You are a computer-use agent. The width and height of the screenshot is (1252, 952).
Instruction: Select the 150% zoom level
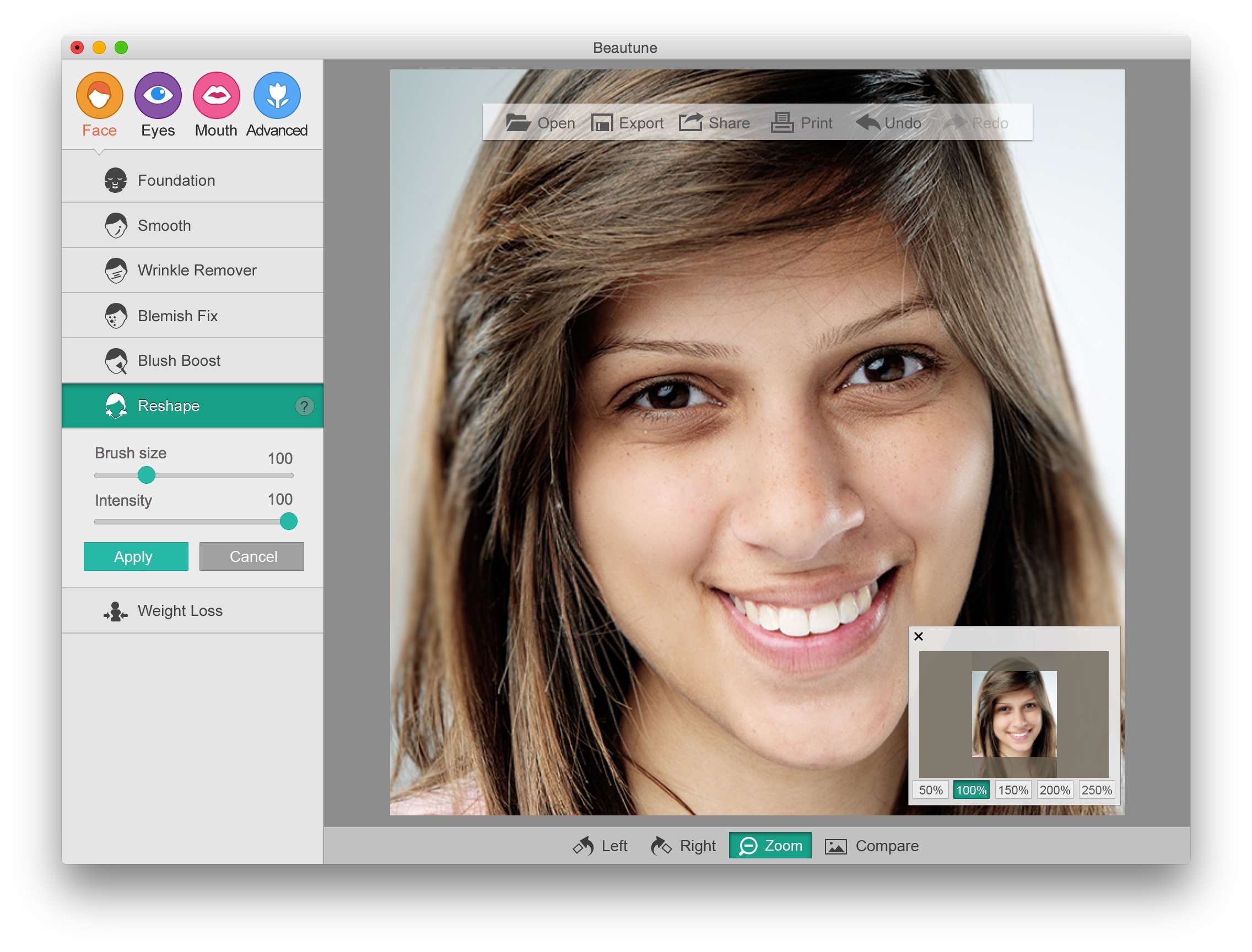[x=1012, y=791]
